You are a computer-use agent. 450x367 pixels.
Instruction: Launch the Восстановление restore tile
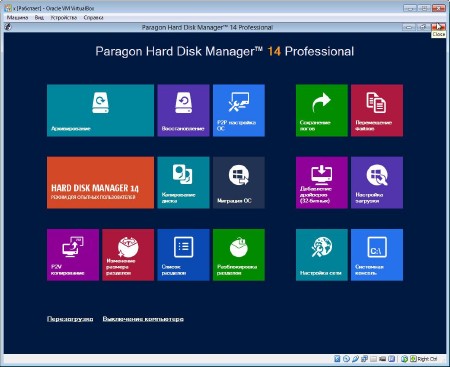point(183,110)
